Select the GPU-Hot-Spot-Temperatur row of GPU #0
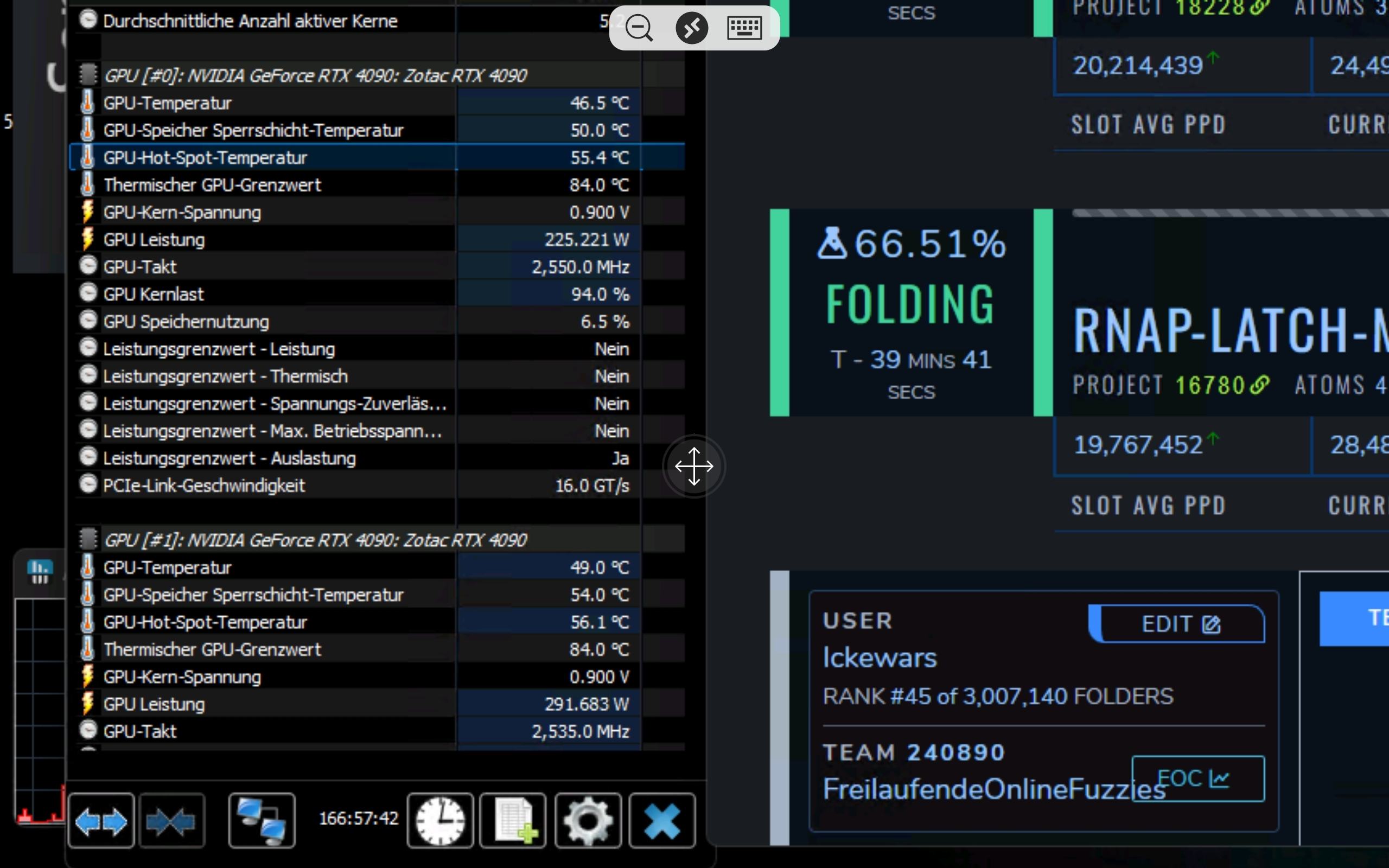 (205, 157)
